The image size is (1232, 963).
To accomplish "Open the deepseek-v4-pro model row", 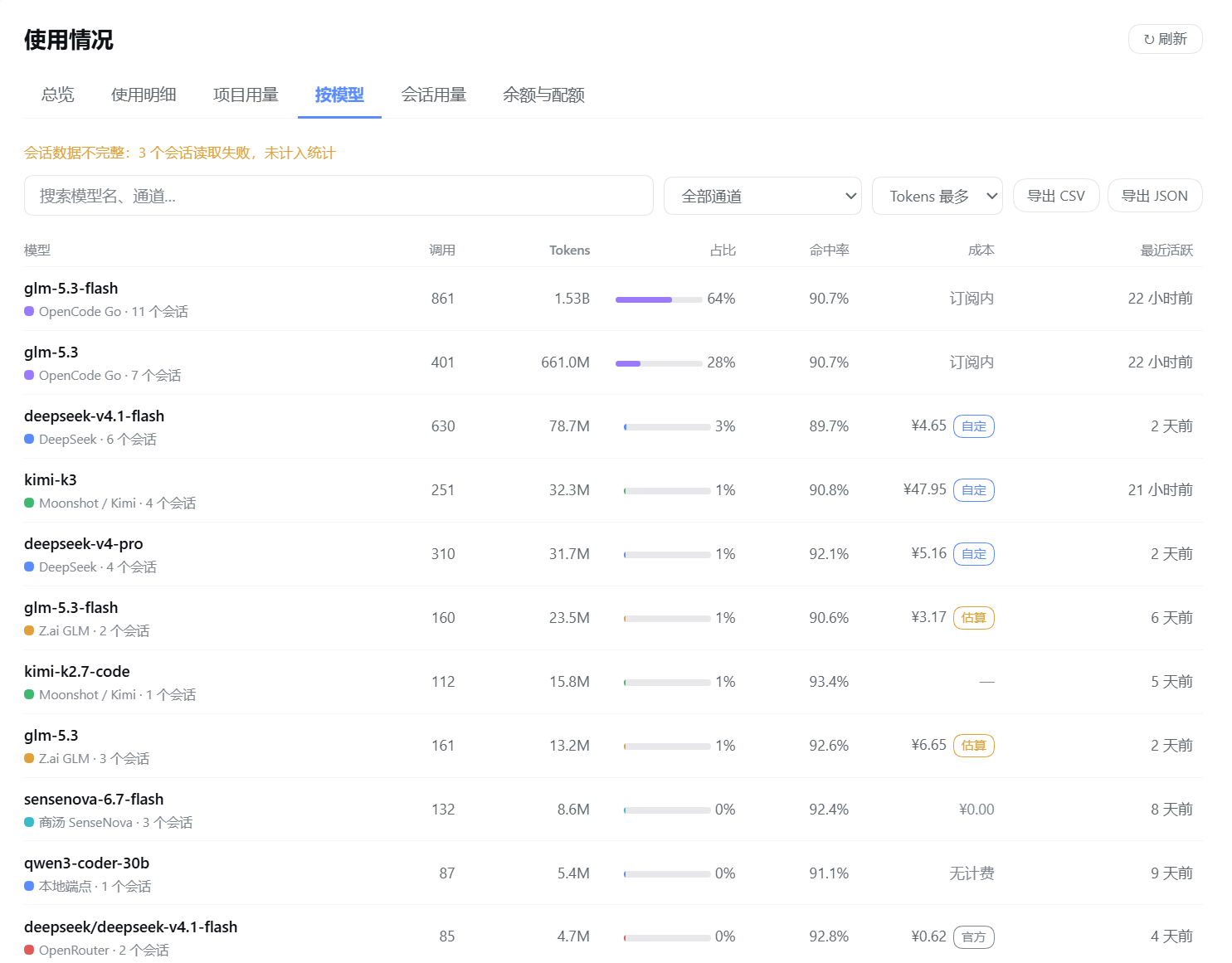I will click(x=613, y=554).
